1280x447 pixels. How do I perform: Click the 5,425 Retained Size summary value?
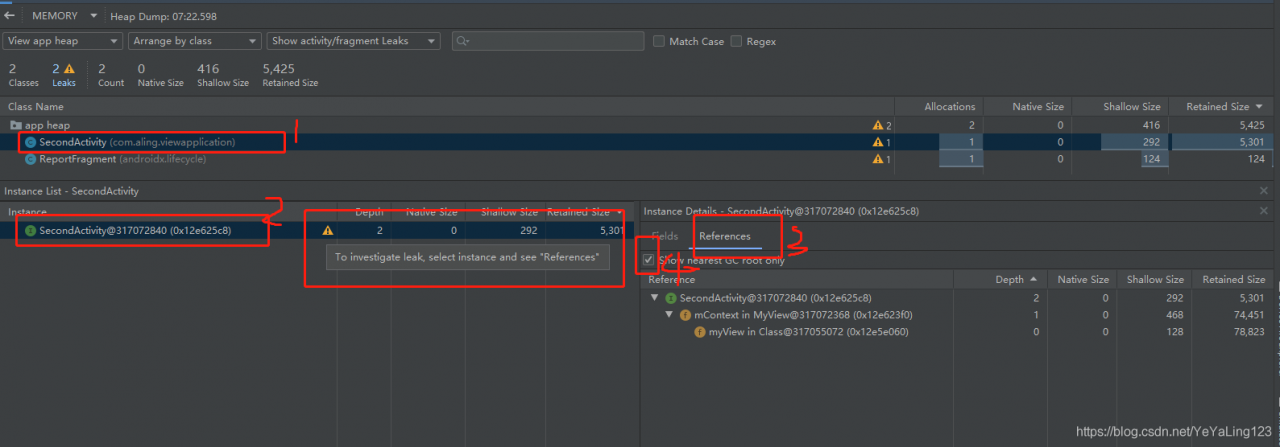tap(279, 69)
